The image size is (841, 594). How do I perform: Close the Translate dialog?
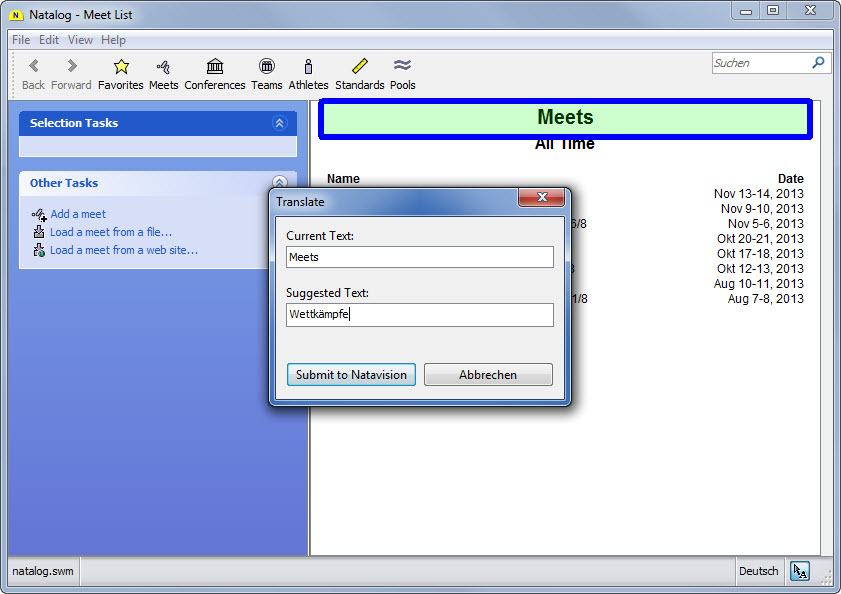pos(542,199)
